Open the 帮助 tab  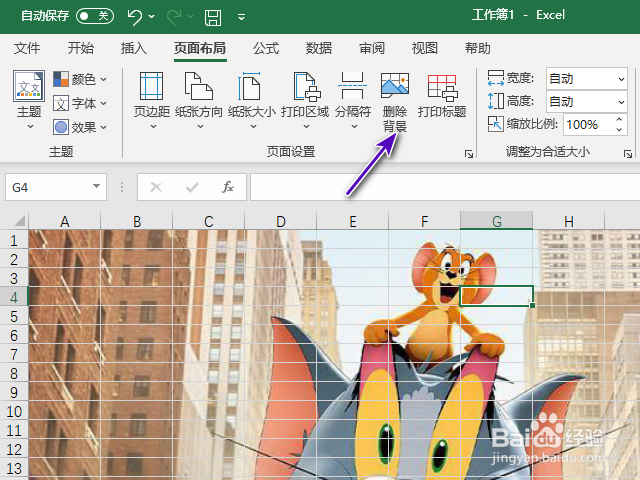tap(478, 48)
